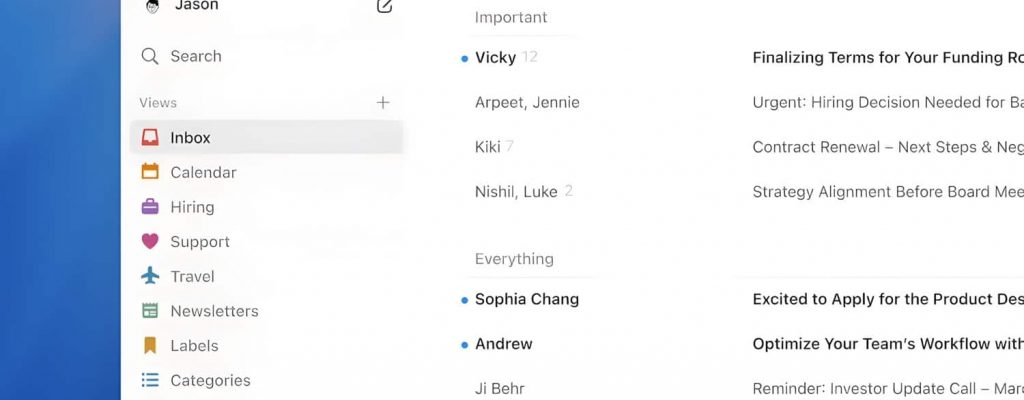Image resolution: width=1024 pixels, height=400 pixels.
Task: Click the Hiring briefcase icon
Action: [150, 207]
